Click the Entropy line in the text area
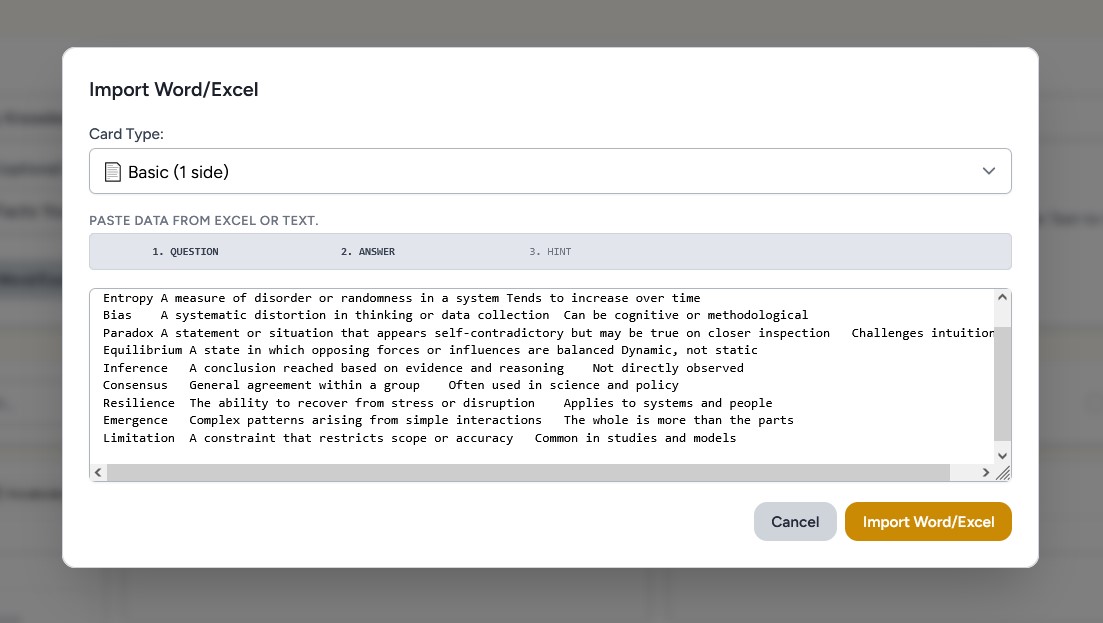 tap(300, 297)
